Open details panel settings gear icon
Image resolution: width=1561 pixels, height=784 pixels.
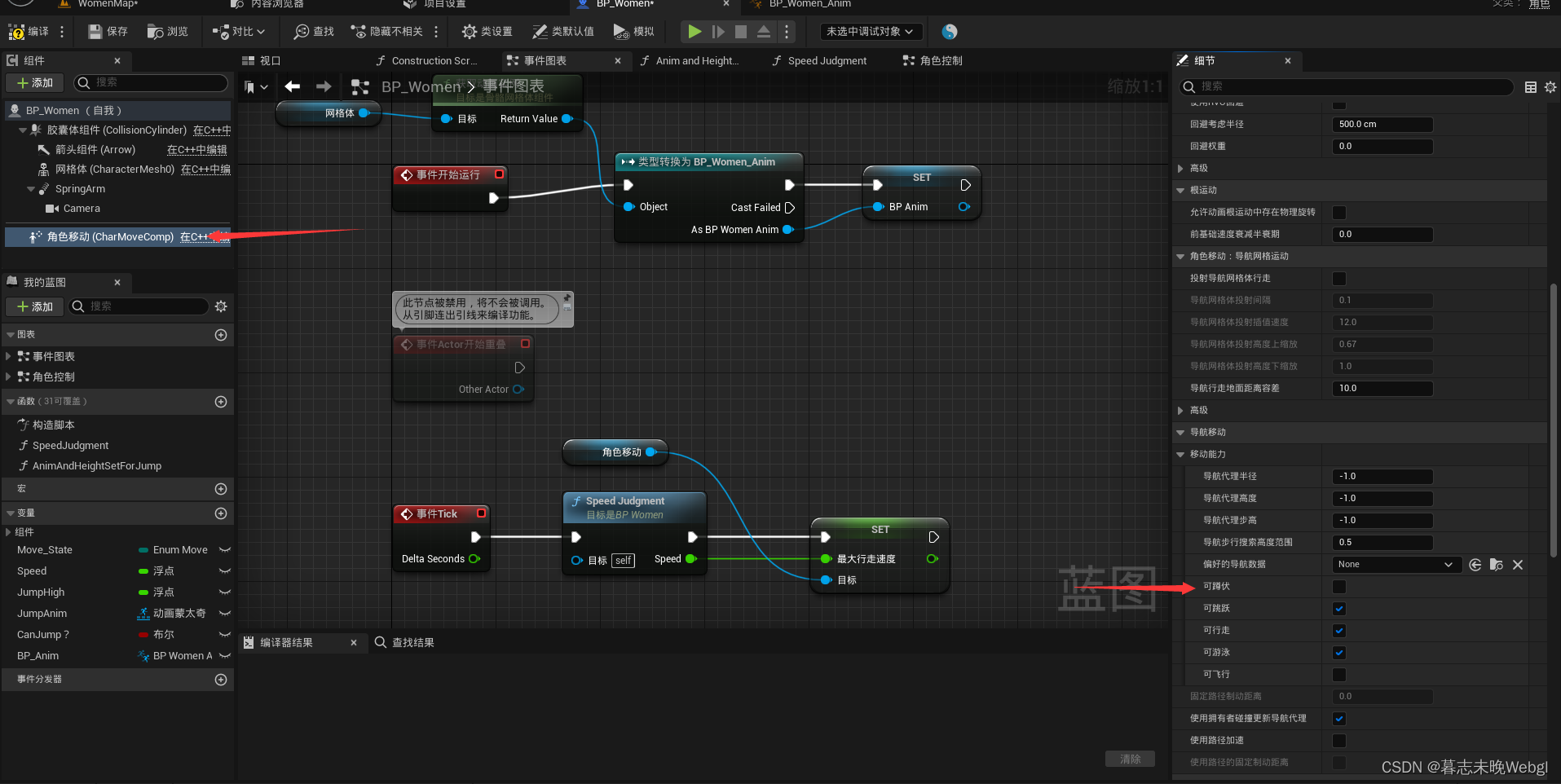coord(1550,87)
